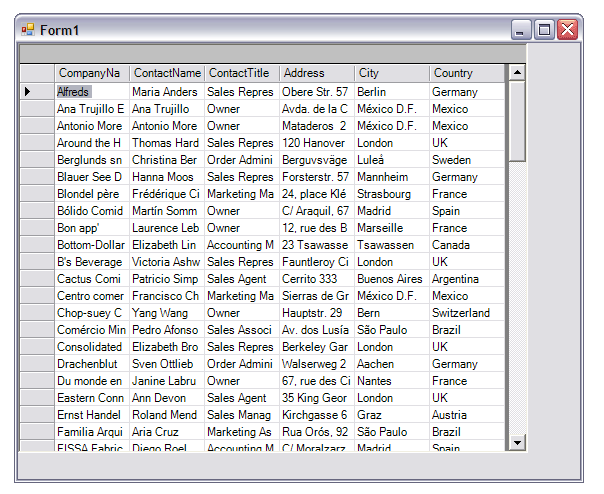The width and height of the screenshot is (604, 494).
Task: Sort by the Address column header
Action: [x=317, y=73]
